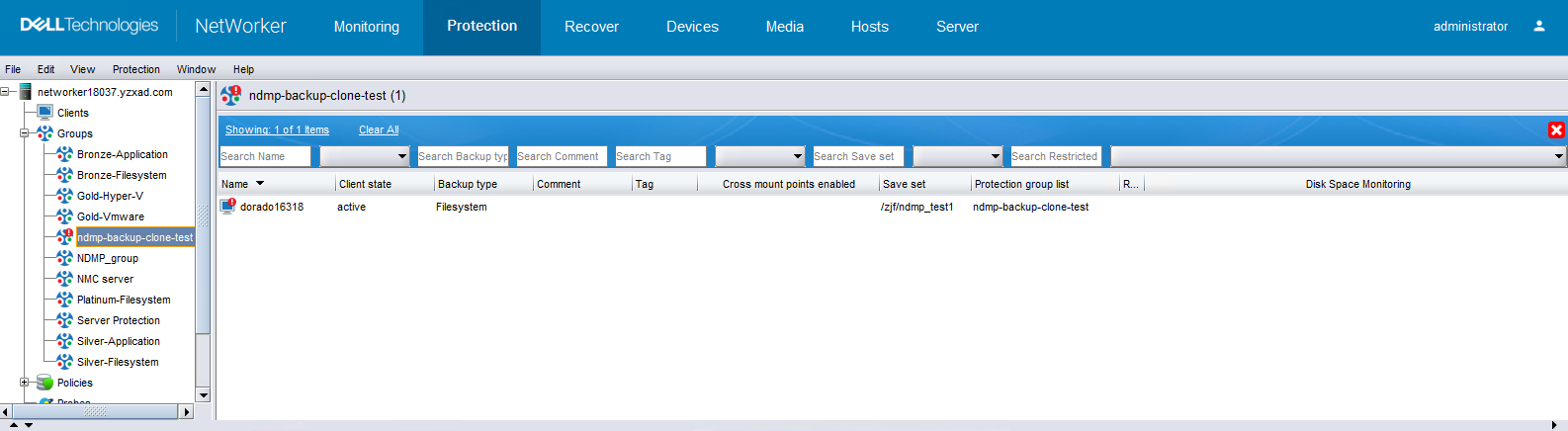Open the File menu
The height and width of the screenshot is (431, 1568).
(x=13, y=69)
